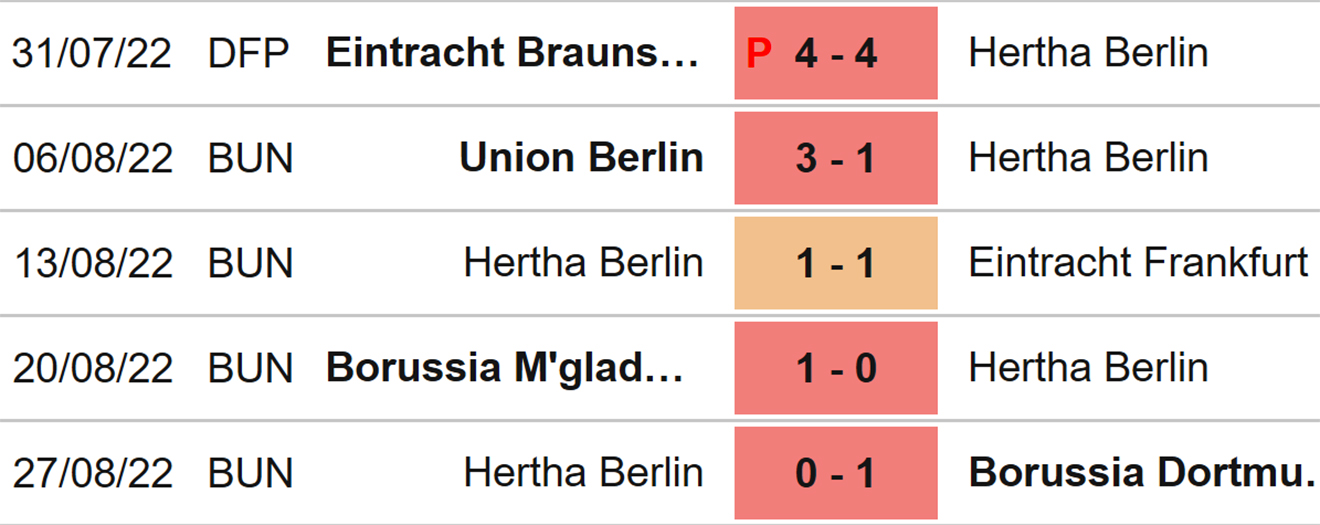Screen dimensions: 1320x525
Task: Open the Eintracht Braunschweig team link
Action: click(513, 54)
